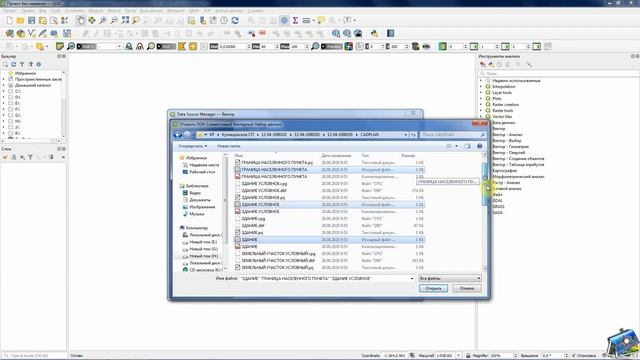Toggle the file dialog preview pane icon

tap(468, 146)
